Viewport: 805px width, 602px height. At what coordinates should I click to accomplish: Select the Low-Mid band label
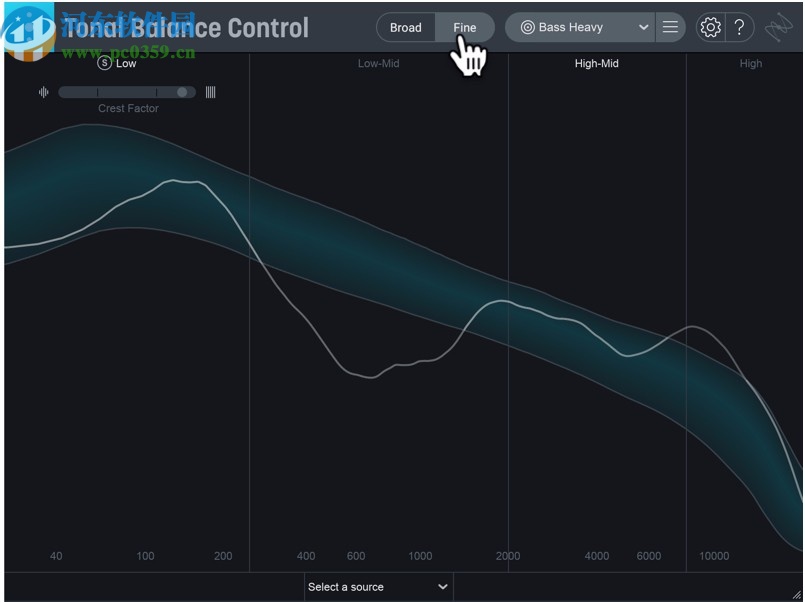coord(378,63)
